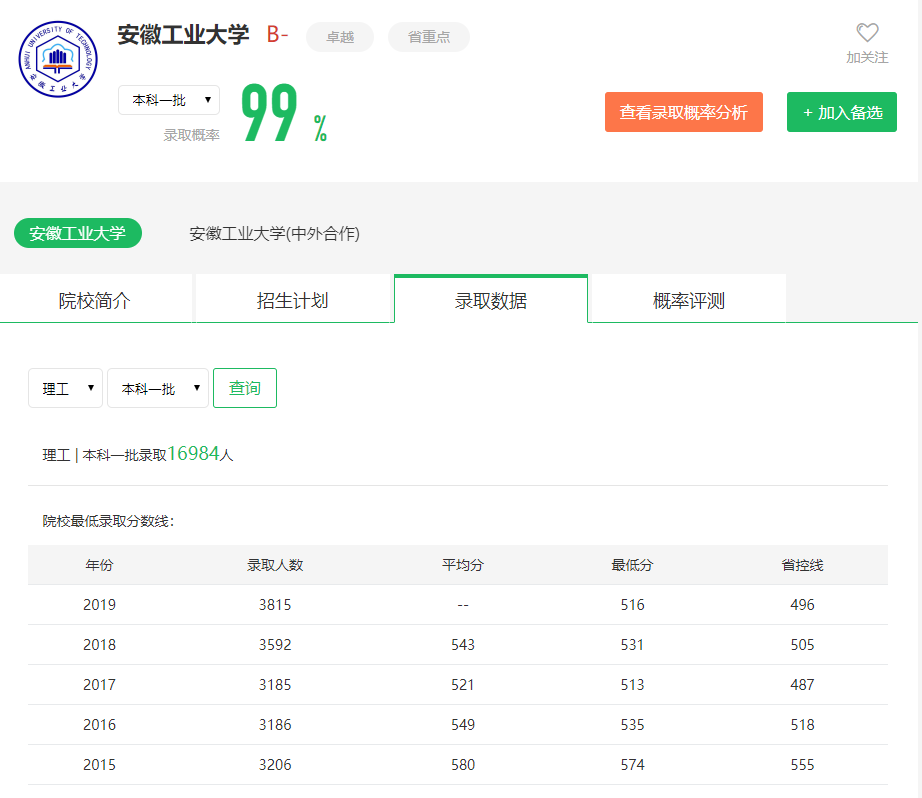Click the 2017 year cell
This screenshot has width=922, height=798.
[x=99, y=685]
